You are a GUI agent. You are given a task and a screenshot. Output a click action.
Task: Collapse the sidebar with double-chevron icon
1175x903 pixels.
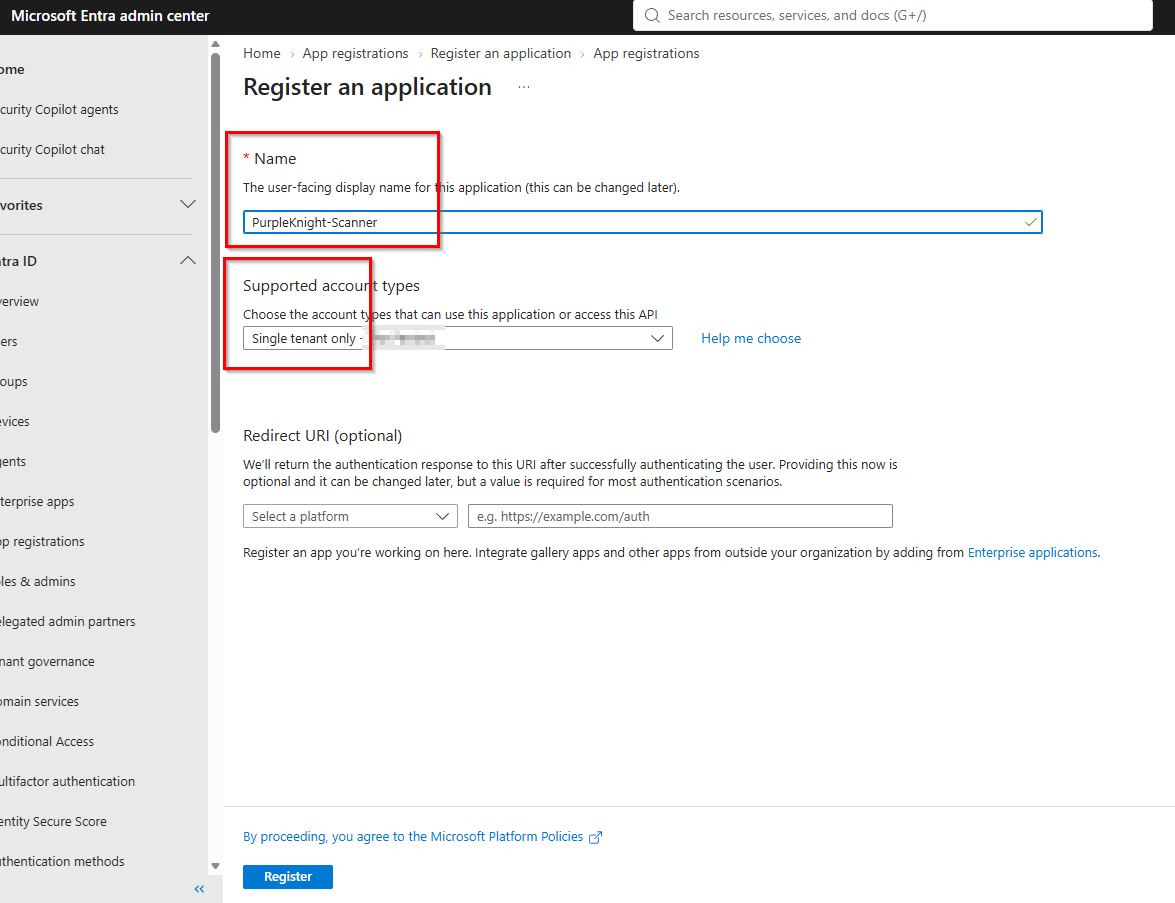[199, 889]
